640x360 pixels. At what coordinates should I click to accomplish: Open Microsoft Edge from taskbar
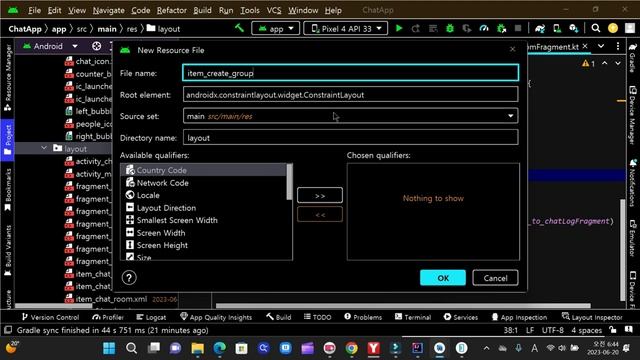(x=220, y=348)
